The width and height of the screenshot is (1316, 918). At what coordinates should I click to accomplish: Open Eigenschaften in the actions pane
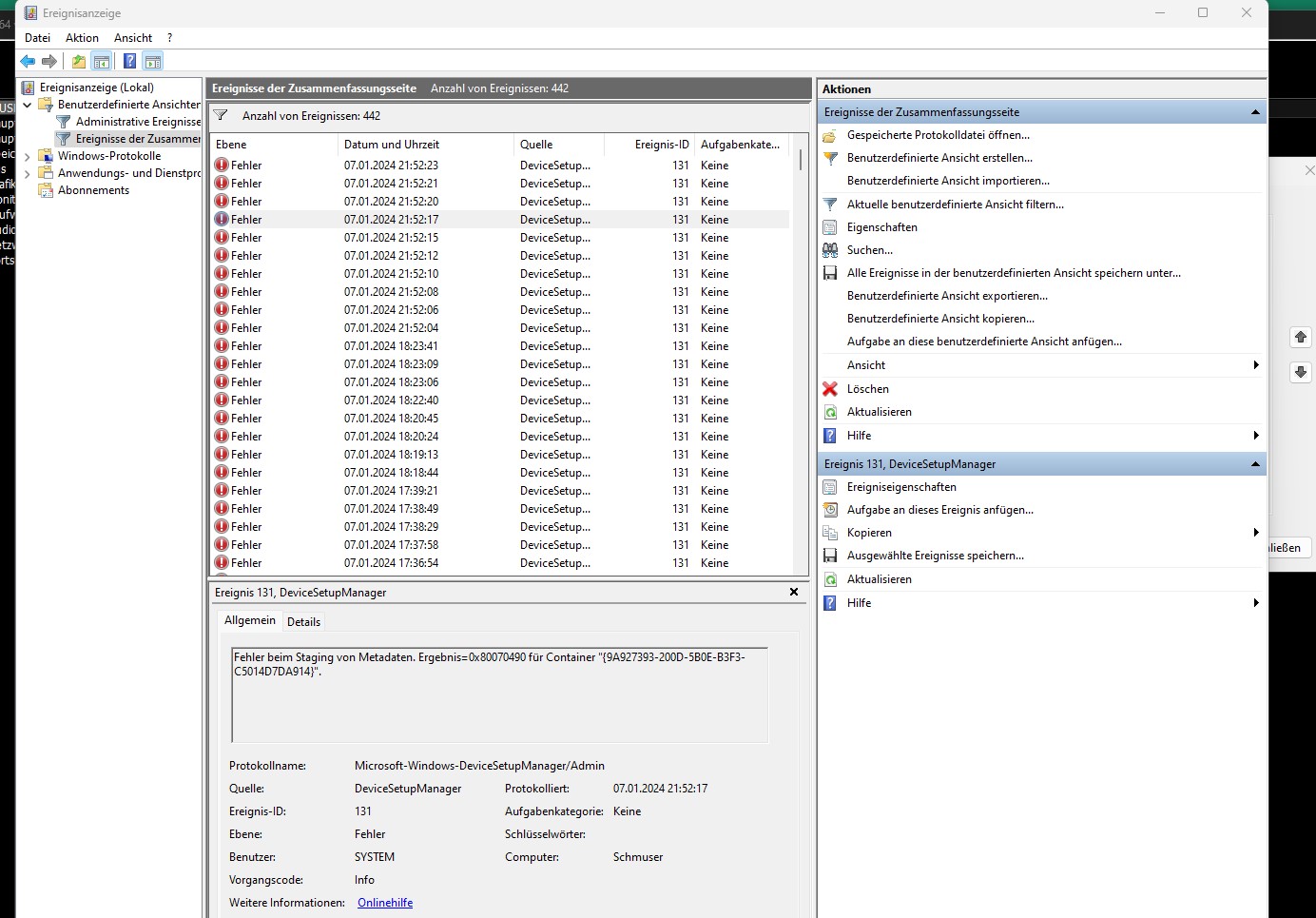click(x=882, y=227)
